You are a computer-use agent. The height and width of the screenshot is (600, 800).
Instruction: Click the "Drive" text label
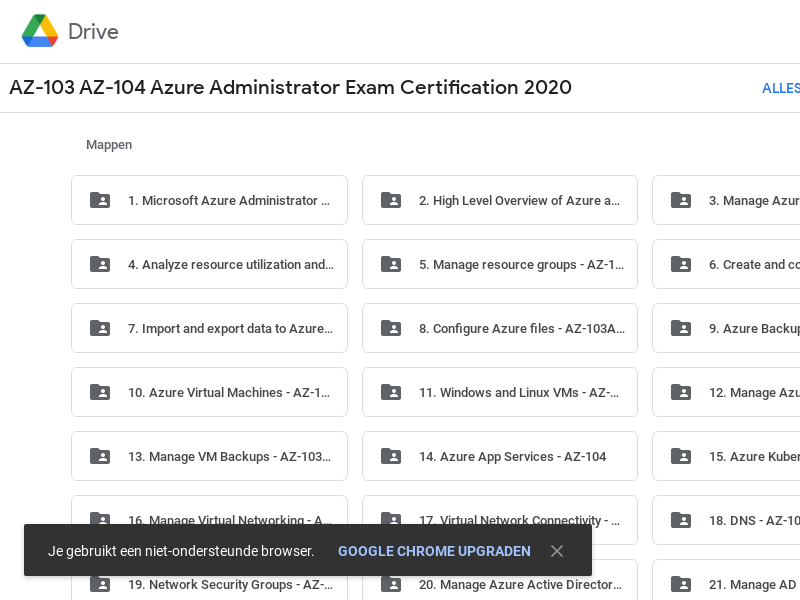pyautogui.click(x=93, y=31)
